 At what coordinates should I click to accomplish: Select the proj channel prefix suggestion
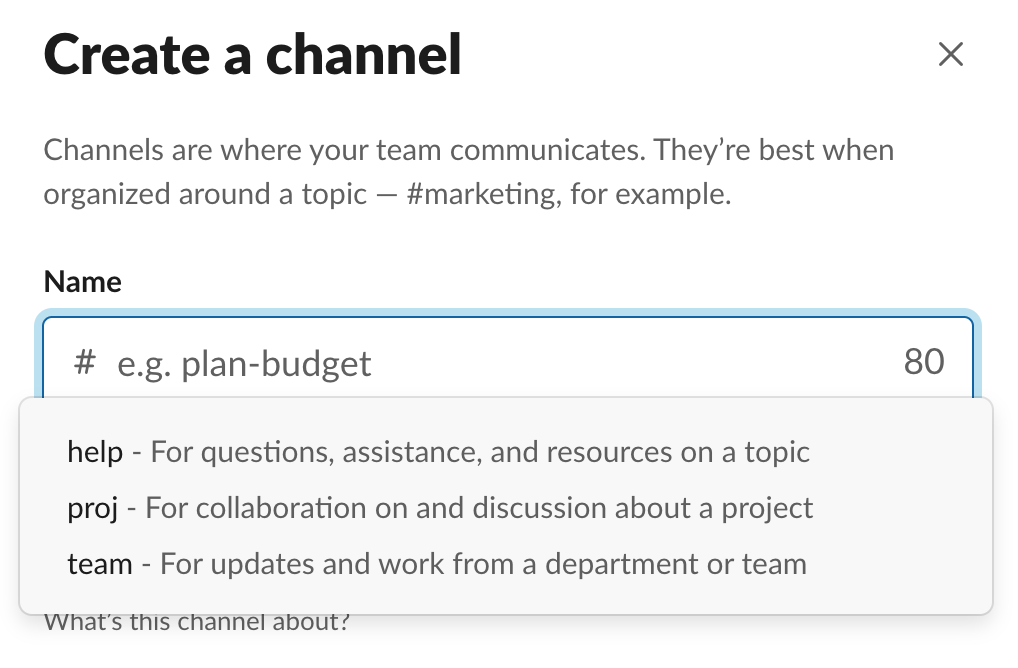93,507
